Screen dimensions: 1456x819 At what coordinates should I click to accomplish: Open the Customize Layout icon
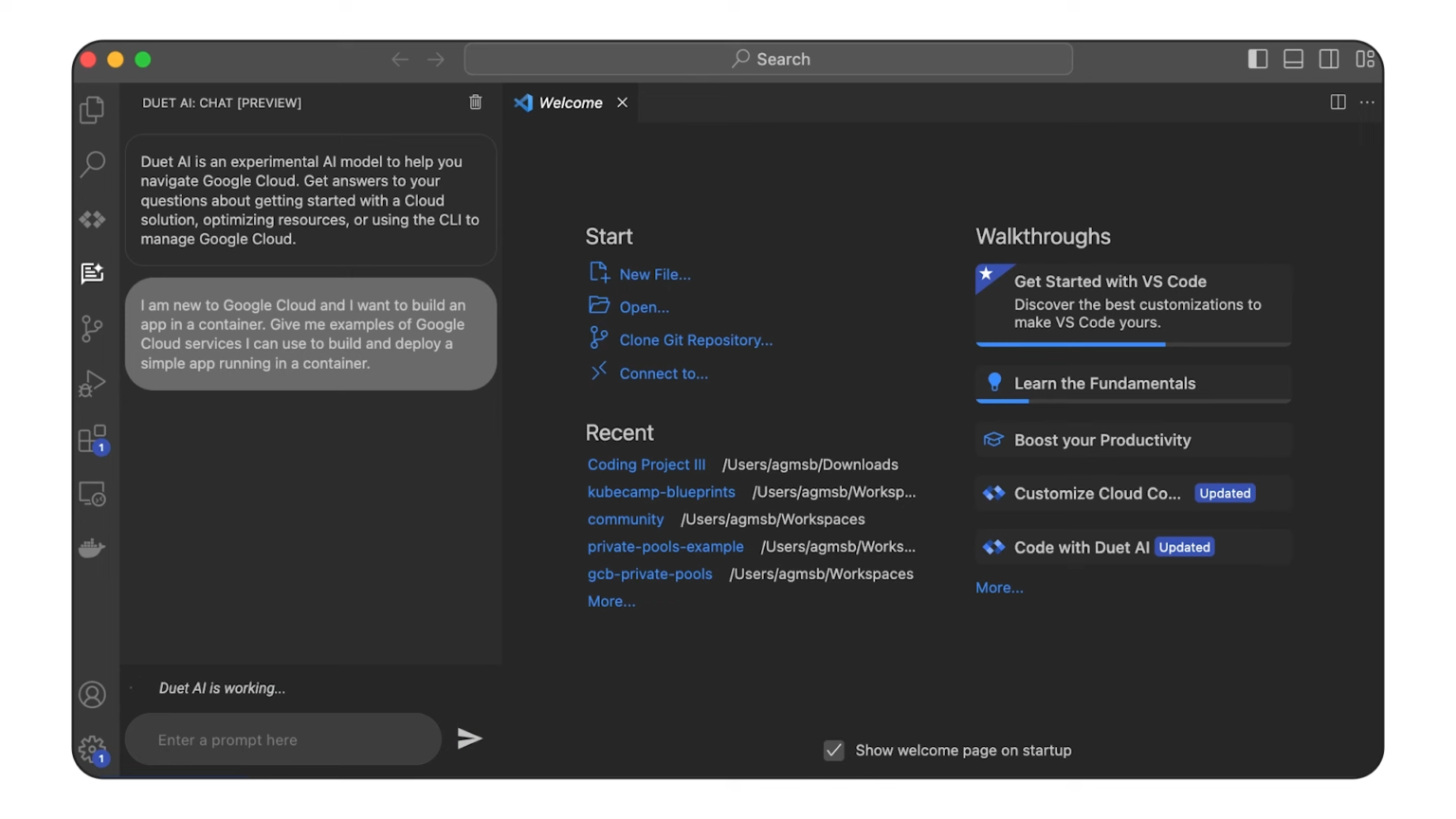(1365, 59)
